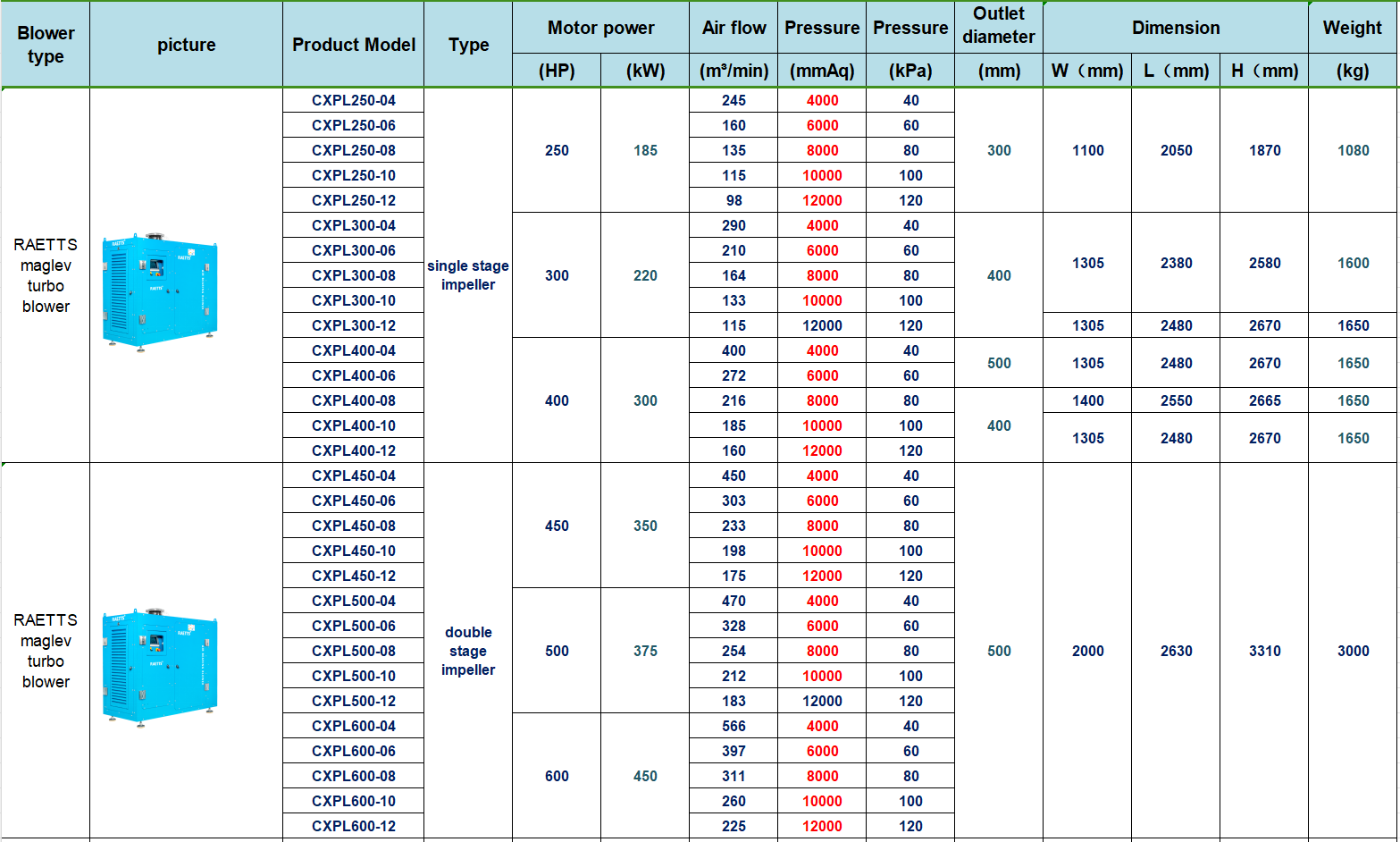Select the "(kg)" unit header

point(1353,71)
